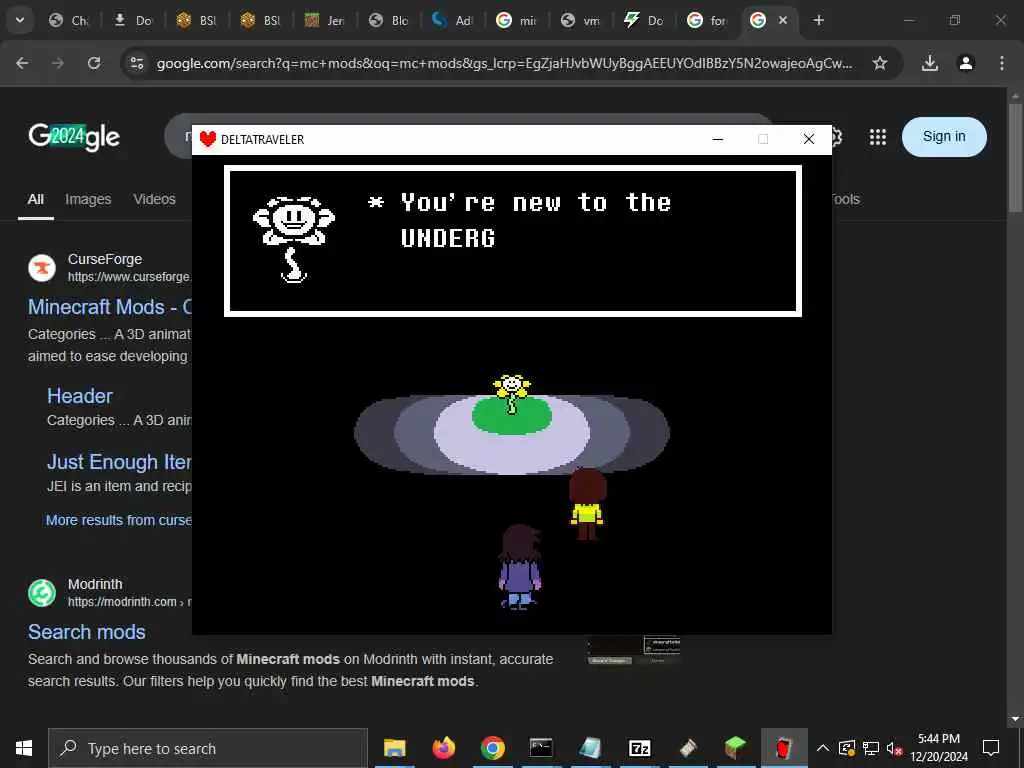Minimize the DELTATRAVELER window

click(x=718, y=139)
